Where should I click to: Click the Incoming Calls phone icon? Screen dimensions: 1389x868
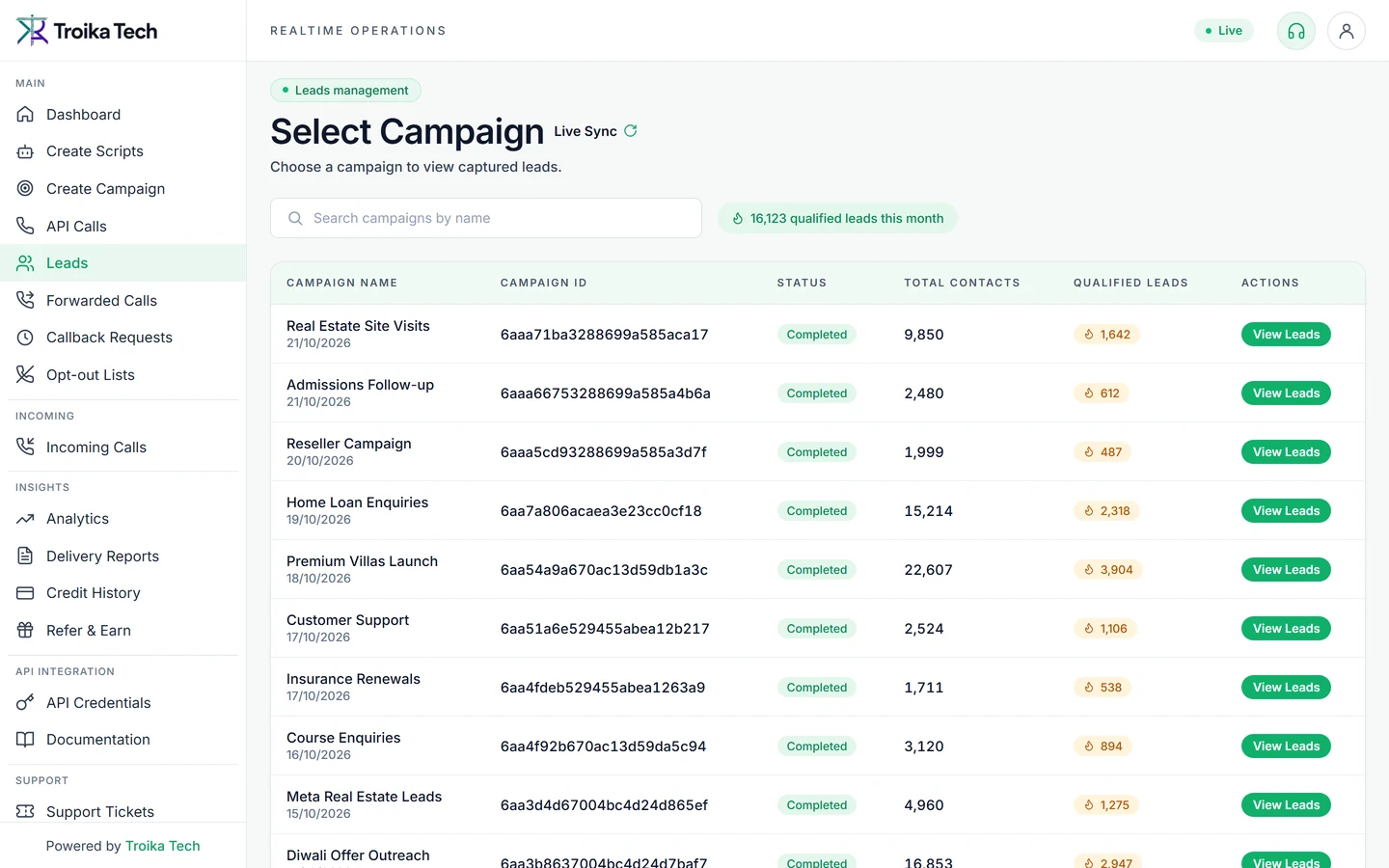click(x=25, y=447)
